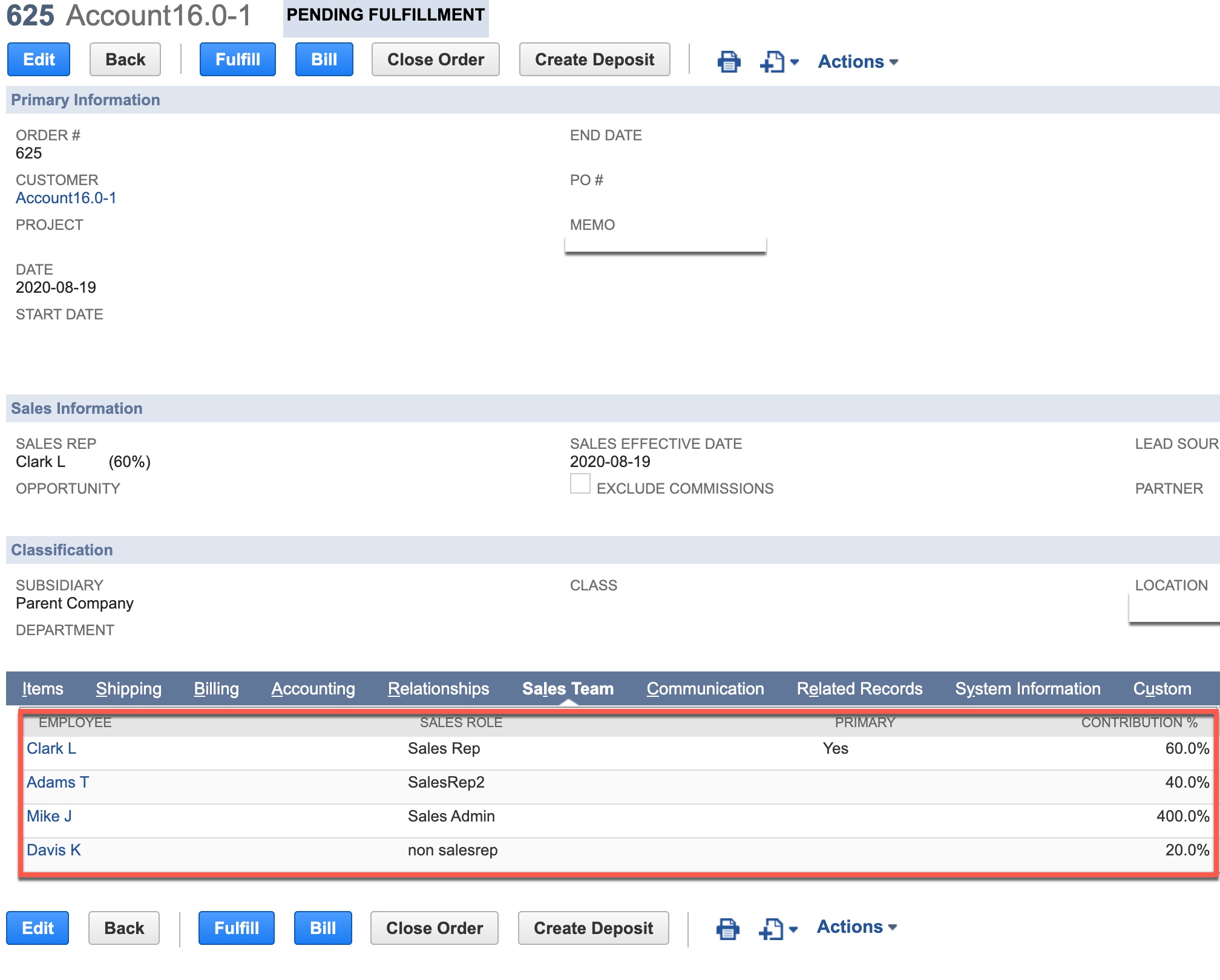Click the bottom Fulfill button
1220x980 pixels.
pyautogui.click(x=237, y=928)
